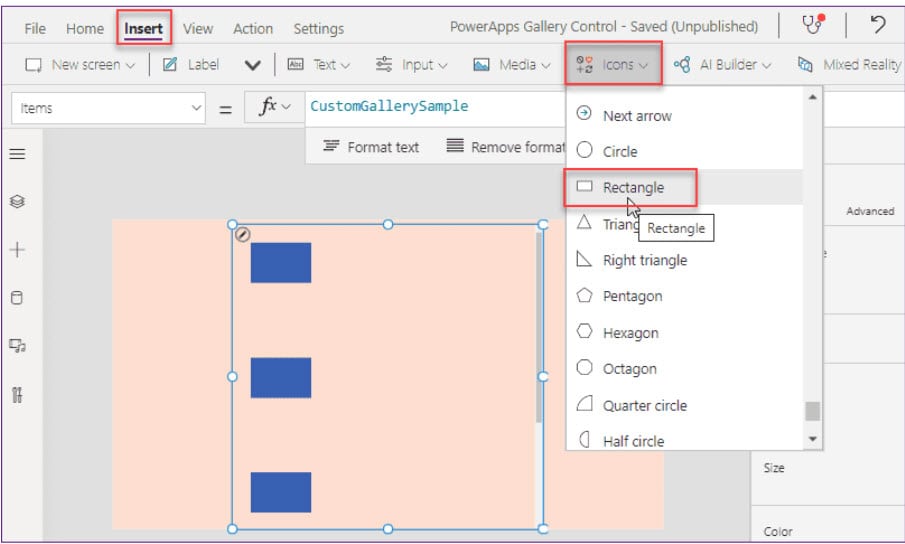Open the Media icon in left sidebar
Screen dimensions: 905x544
[x=17, y=346]
